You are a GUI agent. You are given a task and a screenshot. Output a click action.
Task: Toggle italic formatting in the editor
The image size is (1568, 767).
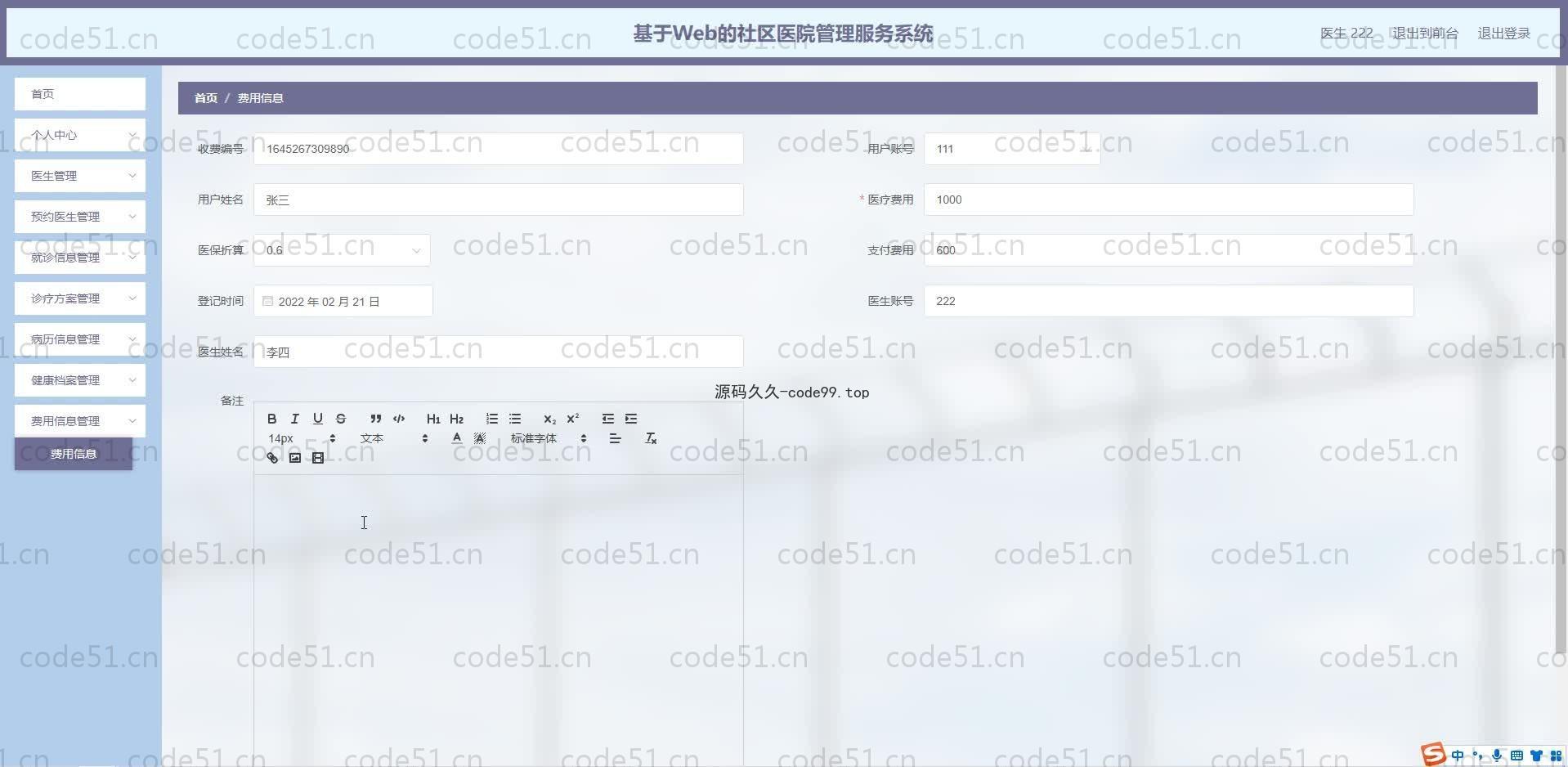click(x=295, y=419)
